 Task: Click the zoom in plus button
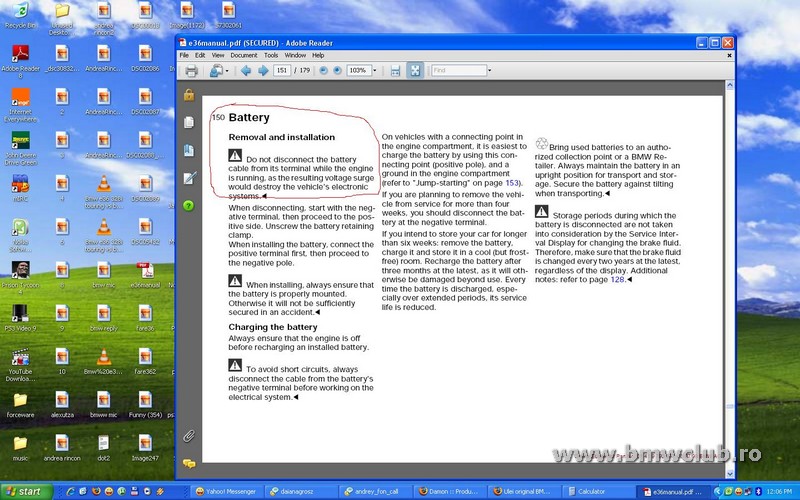[x=337, y=70]
